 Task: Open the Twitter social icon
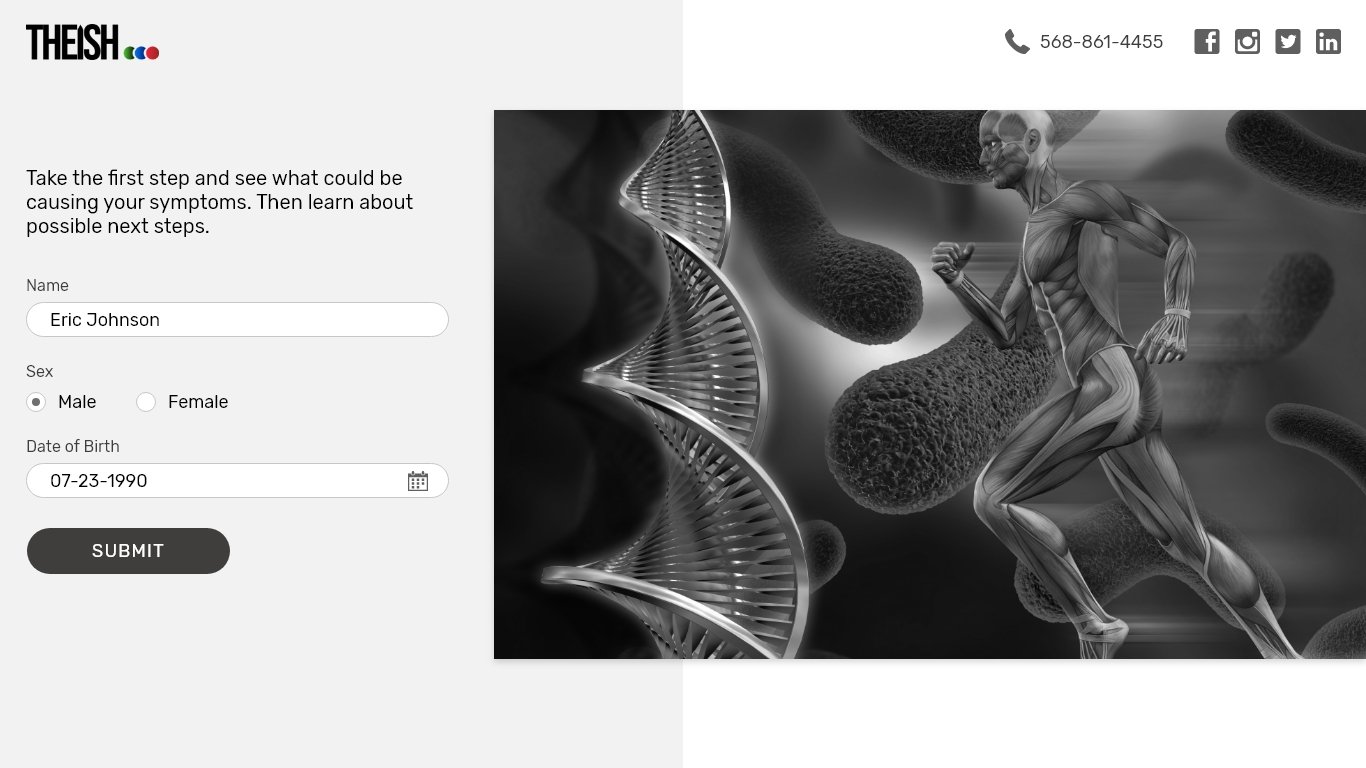[x=1288, y=42]
